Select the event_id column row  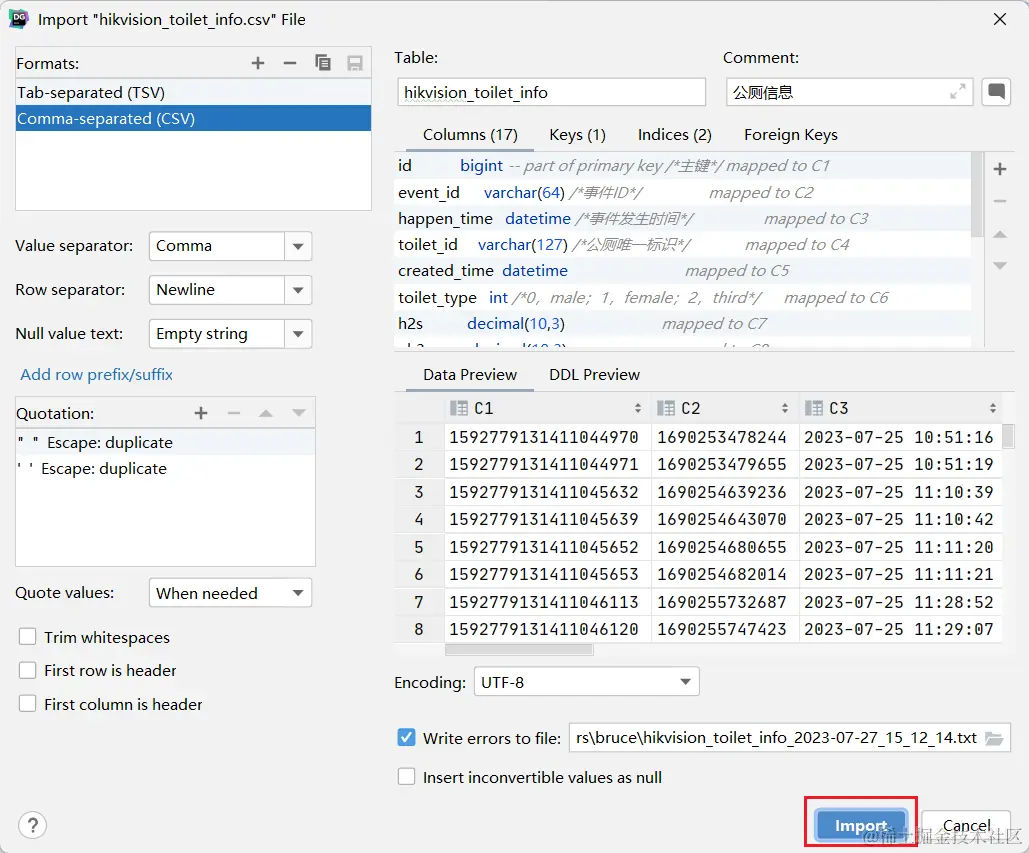tap(682, 192)
